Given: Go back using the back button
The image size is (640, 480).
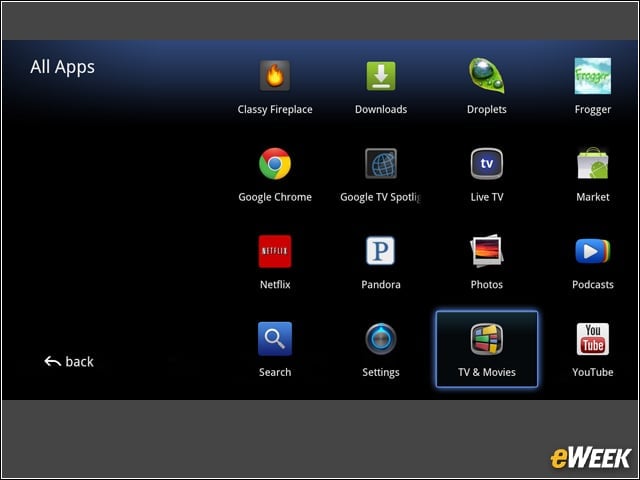Looking at the screenshot, I should tap(69, 362).
